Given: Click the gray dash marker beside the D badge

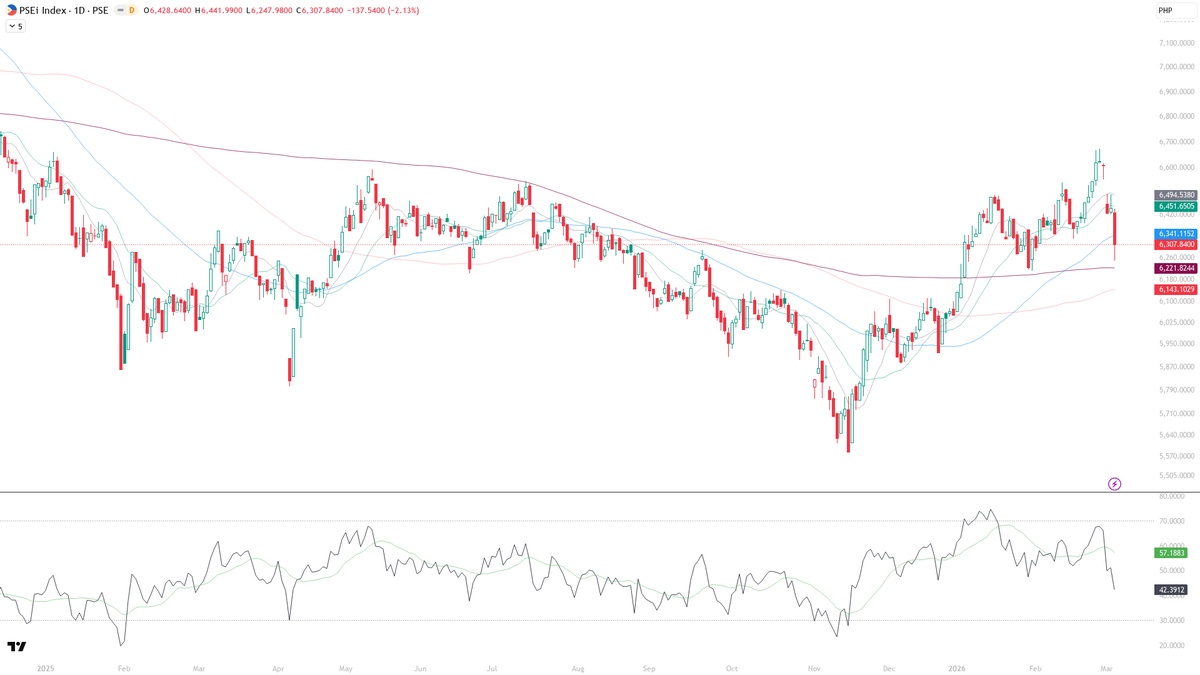Looking at the screenshot, I should coord(120,10).
